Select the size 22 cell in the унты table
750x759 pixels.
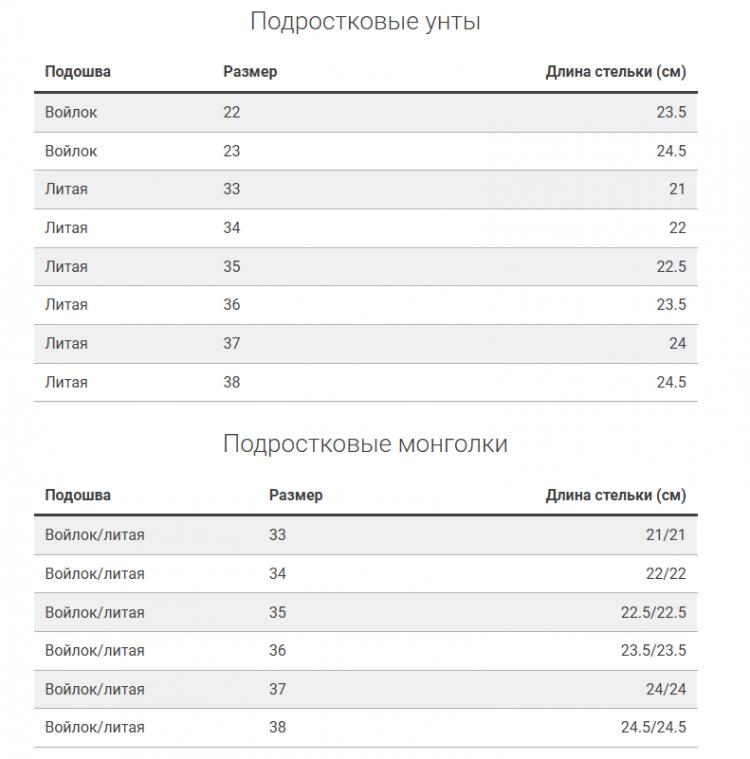pos(232,112)
